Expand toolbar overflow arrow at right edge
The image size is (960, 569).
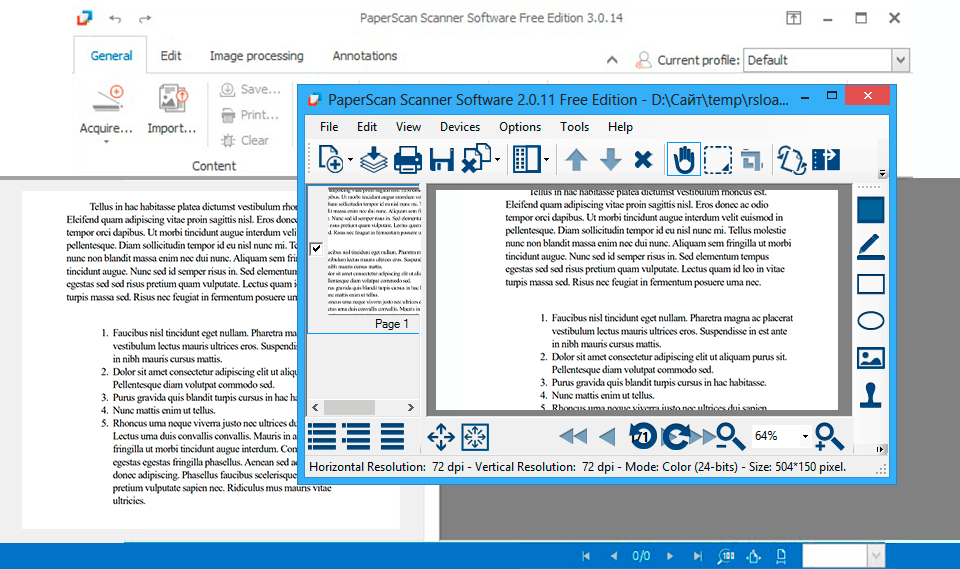point(882,173)
